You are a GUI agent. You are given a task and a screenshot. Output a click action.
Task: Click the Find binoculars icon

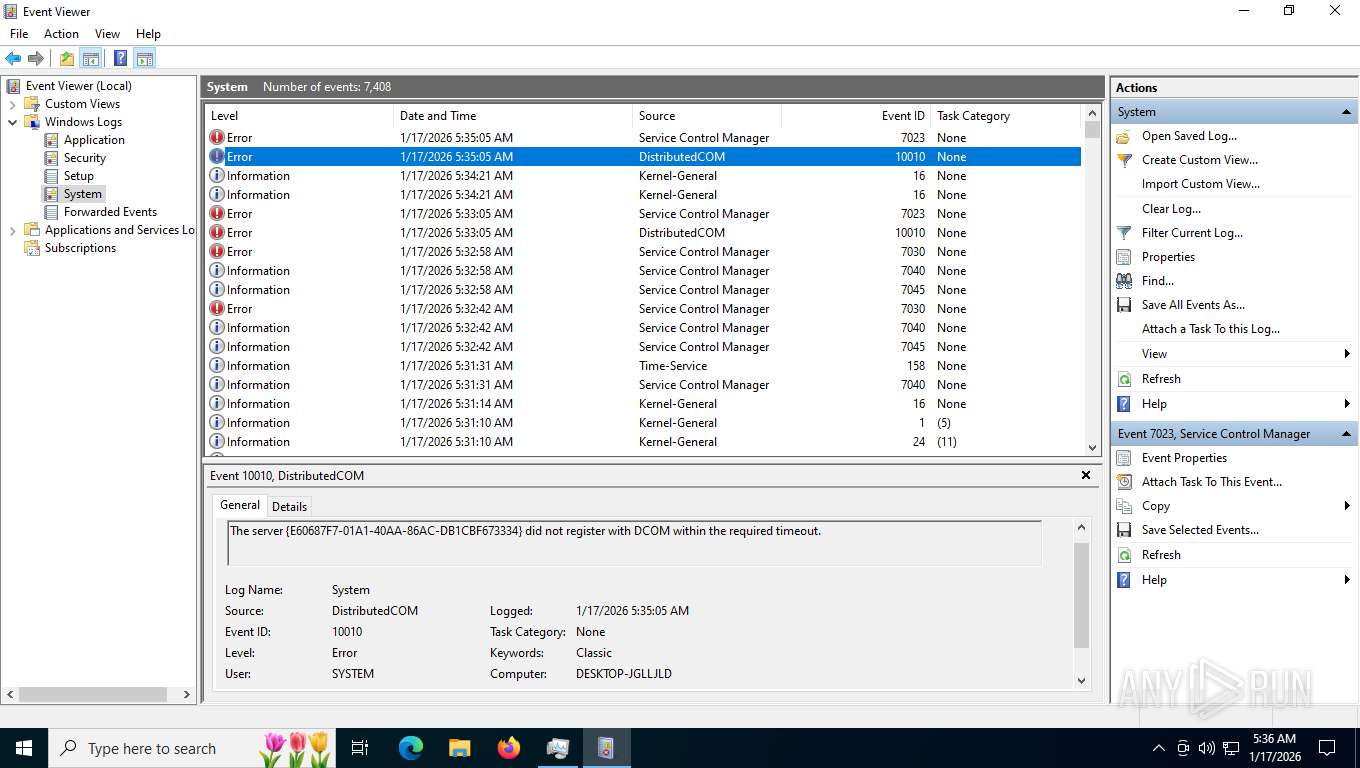[x=1124, y=281]
